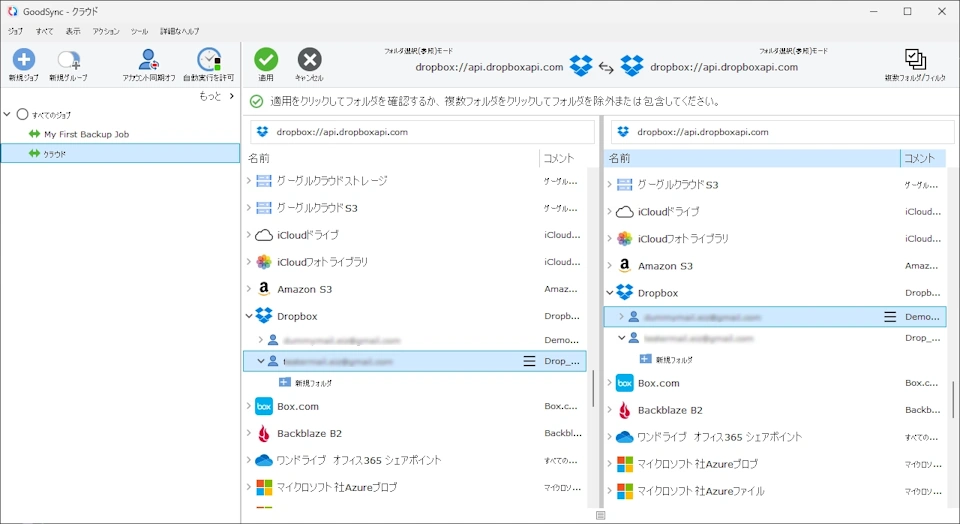Expand もっと chevron in the jobs panel
This screenshot has width=960, height=524.
[231, 96]
